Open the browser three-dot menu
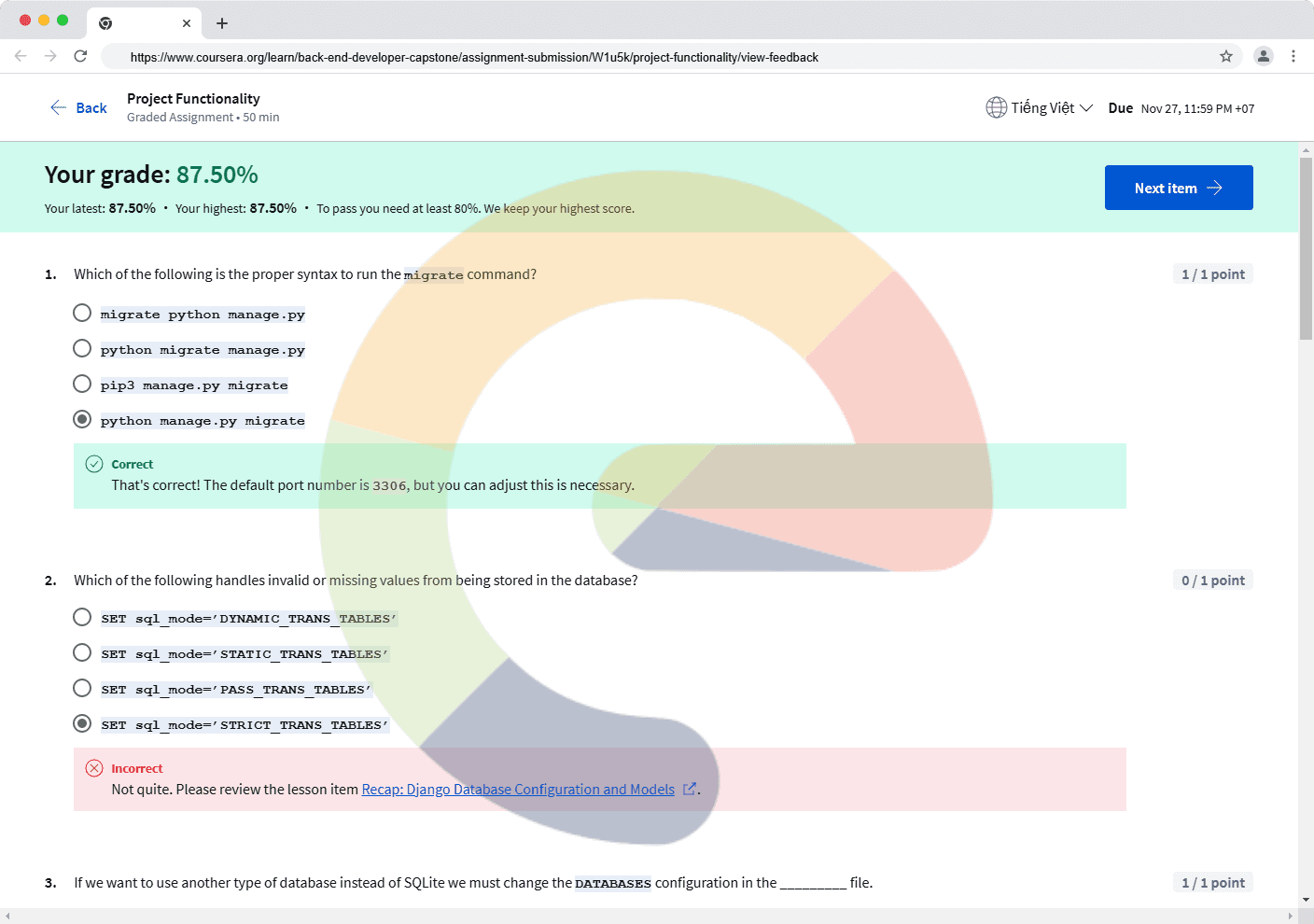The height and width of the screenshot is (924, 1314). pyautogui.click(x=1293, y=56)
